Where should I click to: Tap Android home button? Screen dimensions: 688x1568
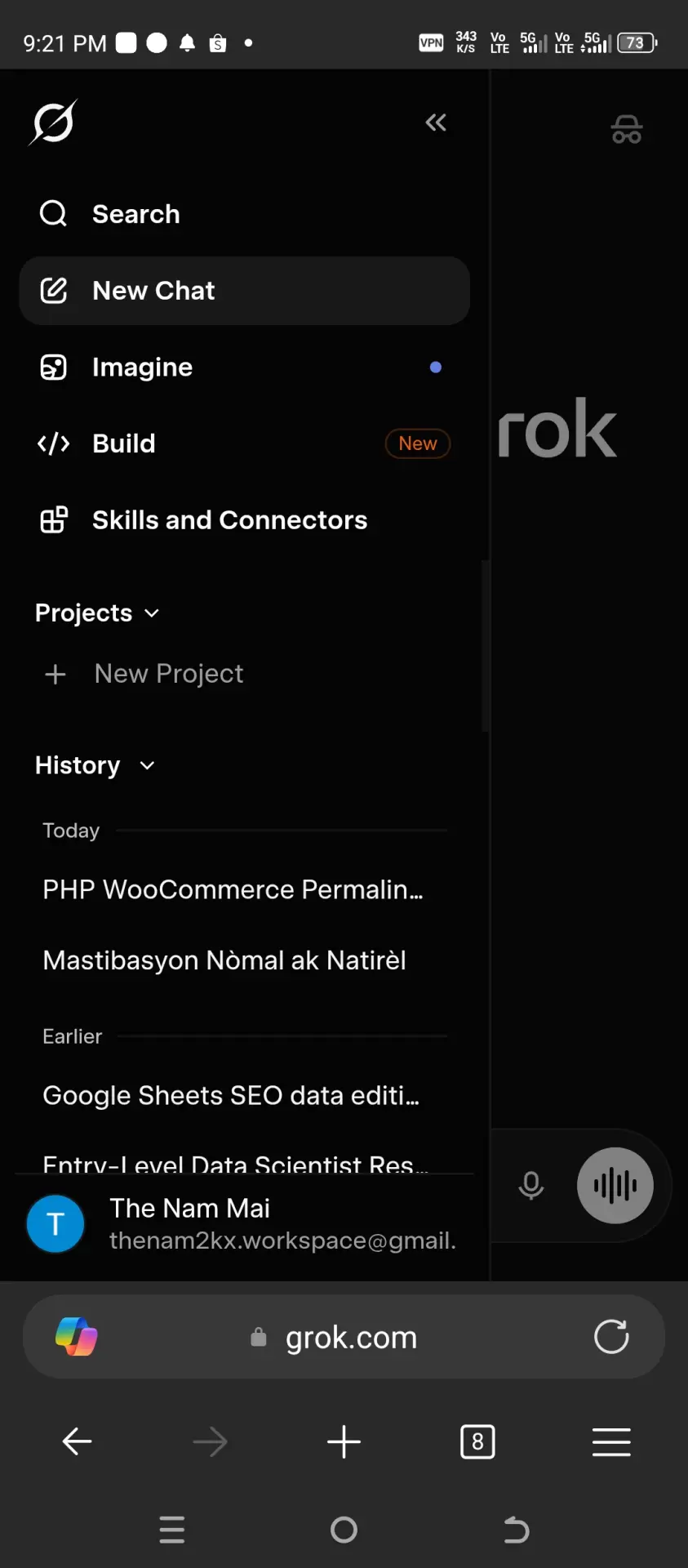[344, 1530]
